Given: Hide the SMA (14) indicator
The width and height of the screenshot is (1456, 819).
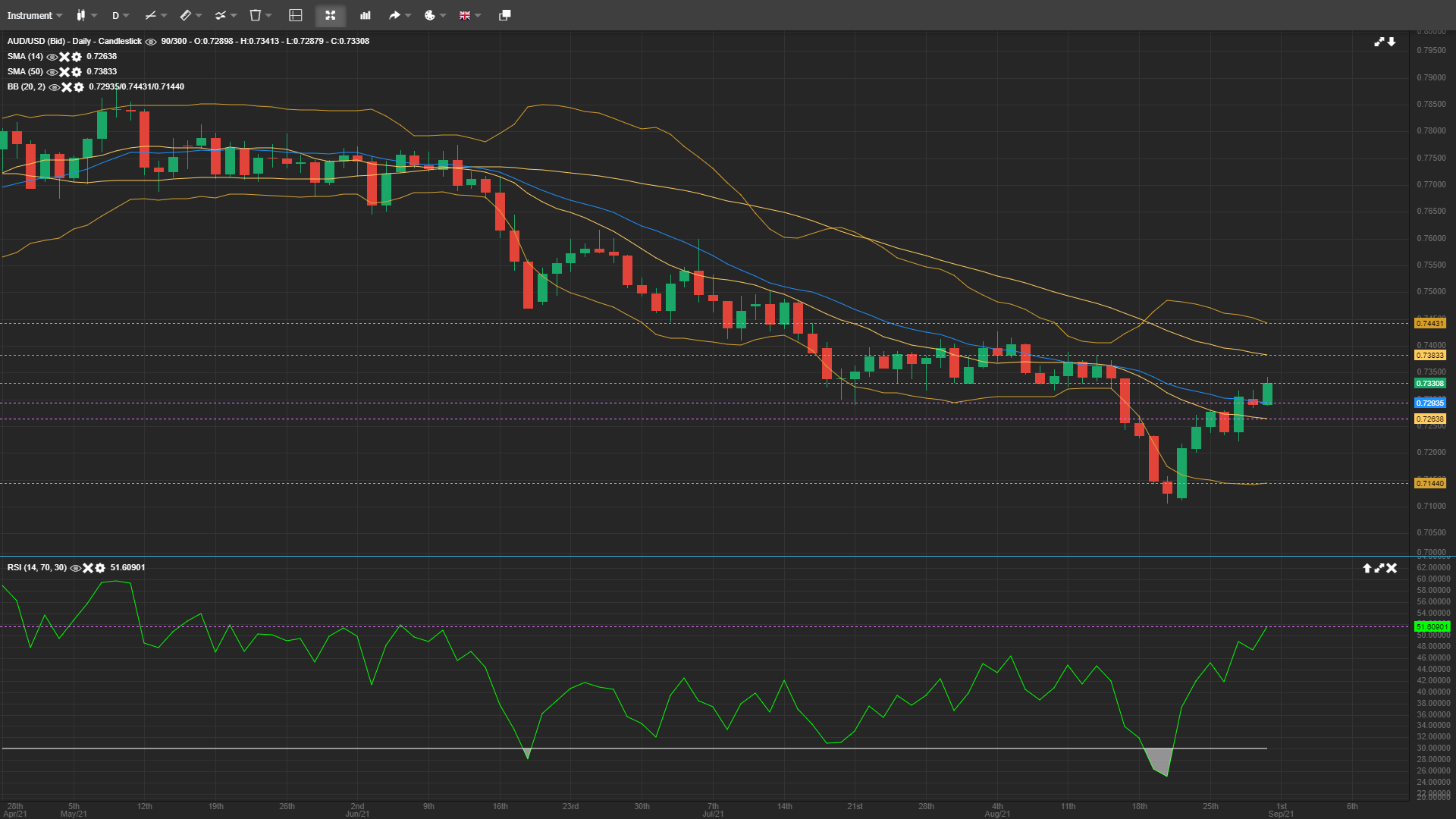Looking at the screenshot, I should pyautogui.click(x=52, y=57).
